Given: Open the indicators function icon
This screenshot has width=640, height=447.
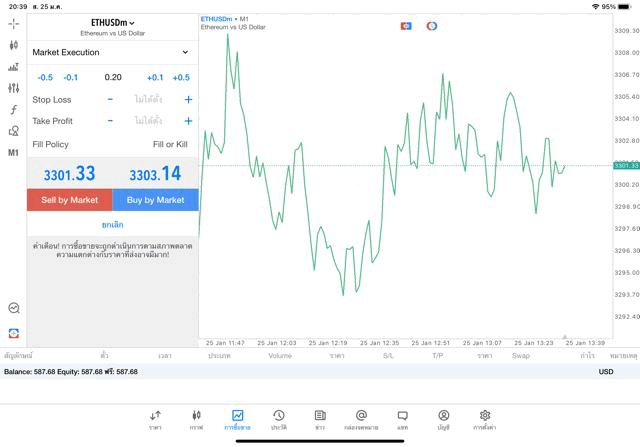Looking at the screenshot, I should 13,110.
